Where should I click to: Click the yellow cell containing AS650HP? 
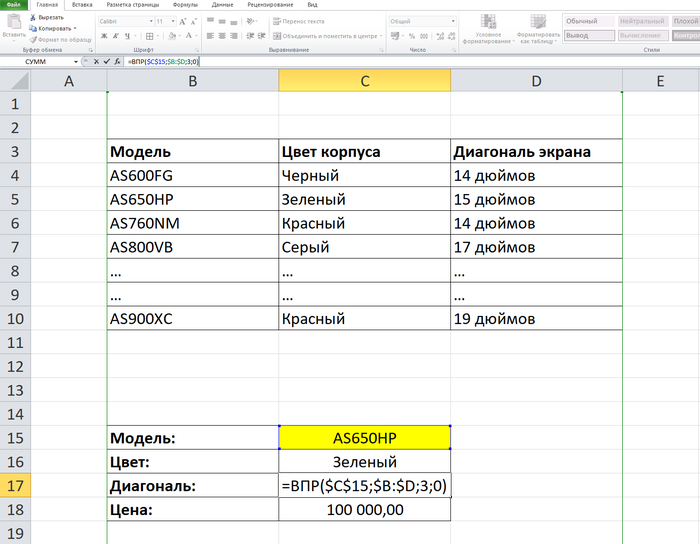click(365, 438)
